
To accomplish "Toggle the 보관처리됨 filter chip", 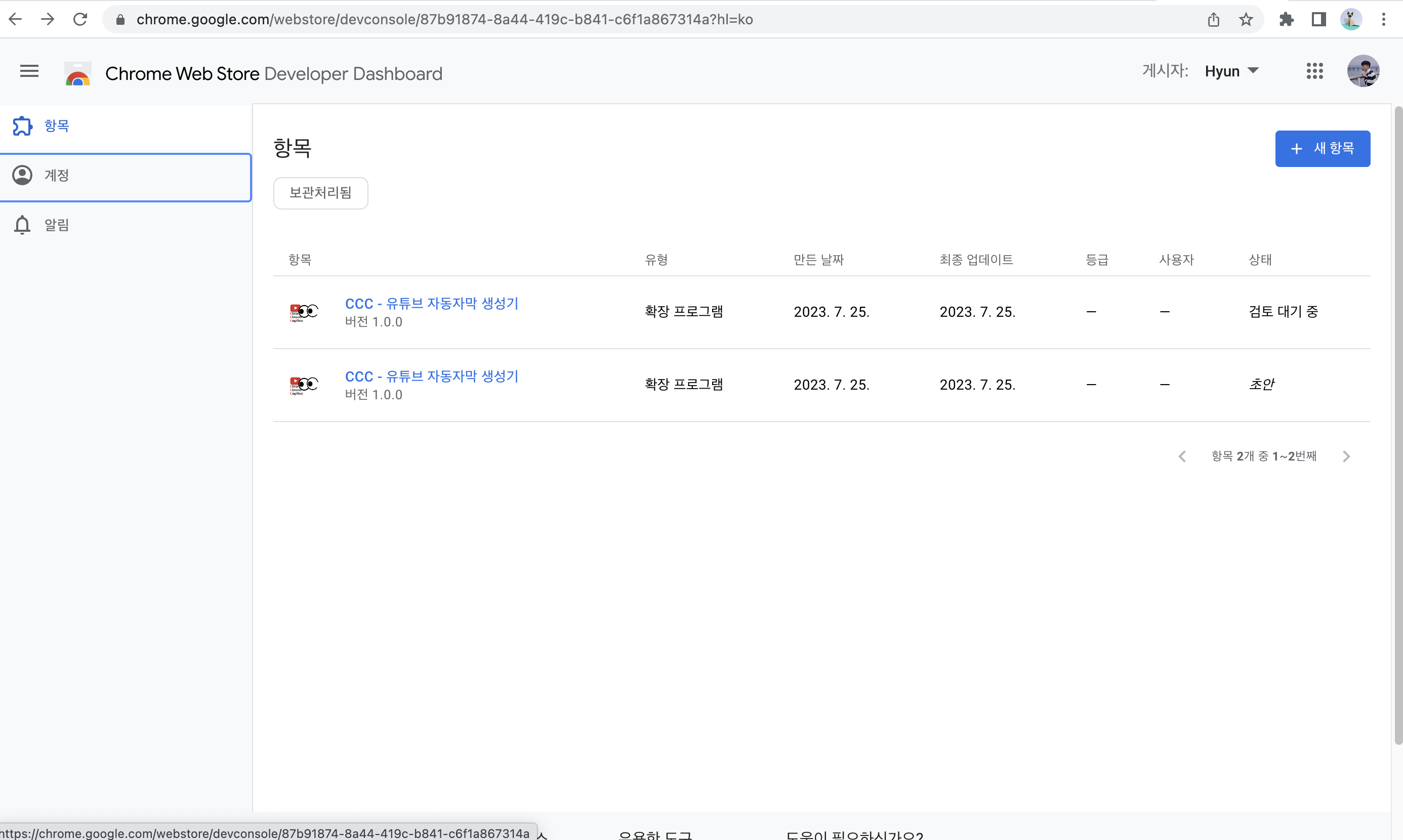I will click(320, 193).
